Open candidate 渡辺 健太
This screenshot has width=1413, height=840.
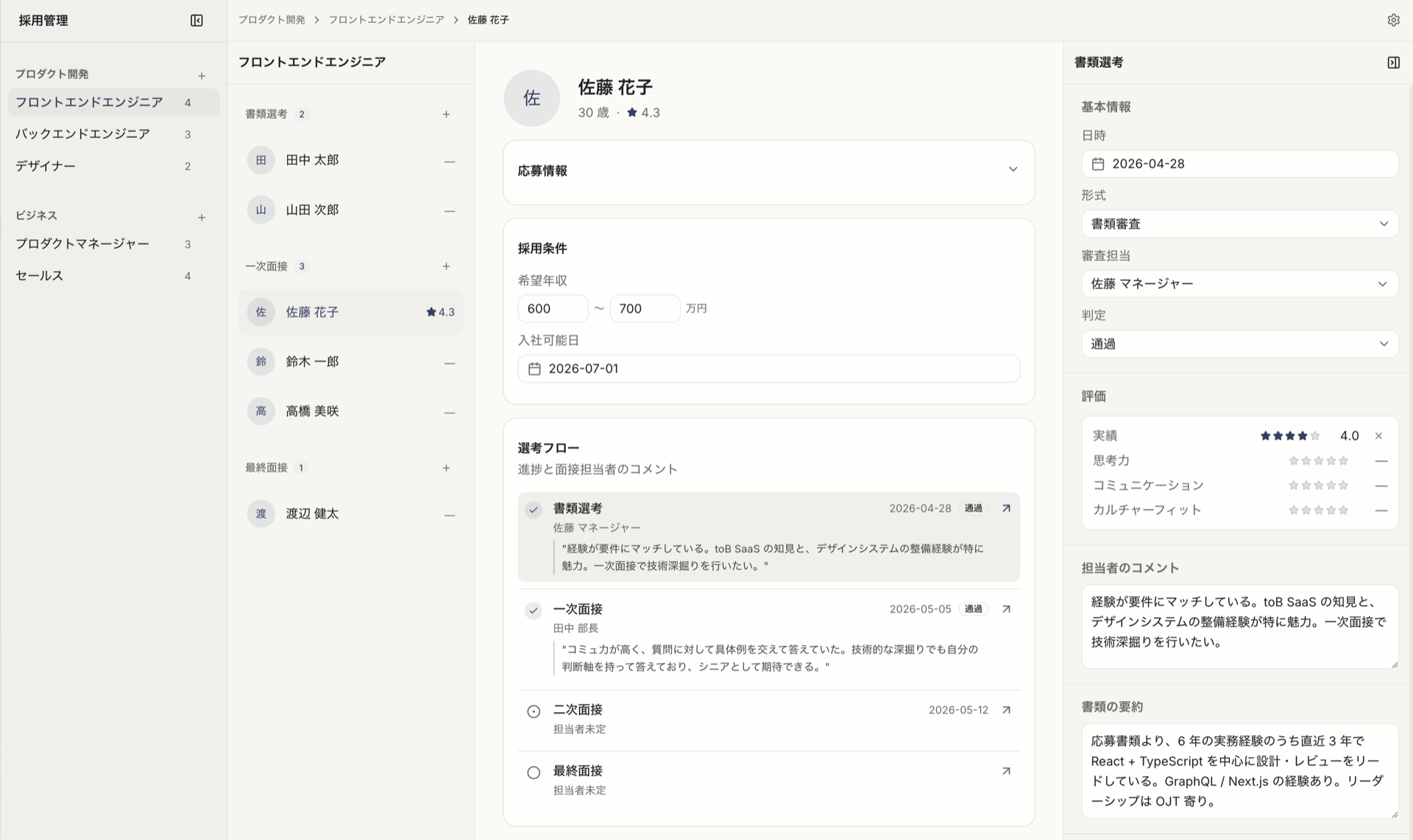click(x=351, y=513)
